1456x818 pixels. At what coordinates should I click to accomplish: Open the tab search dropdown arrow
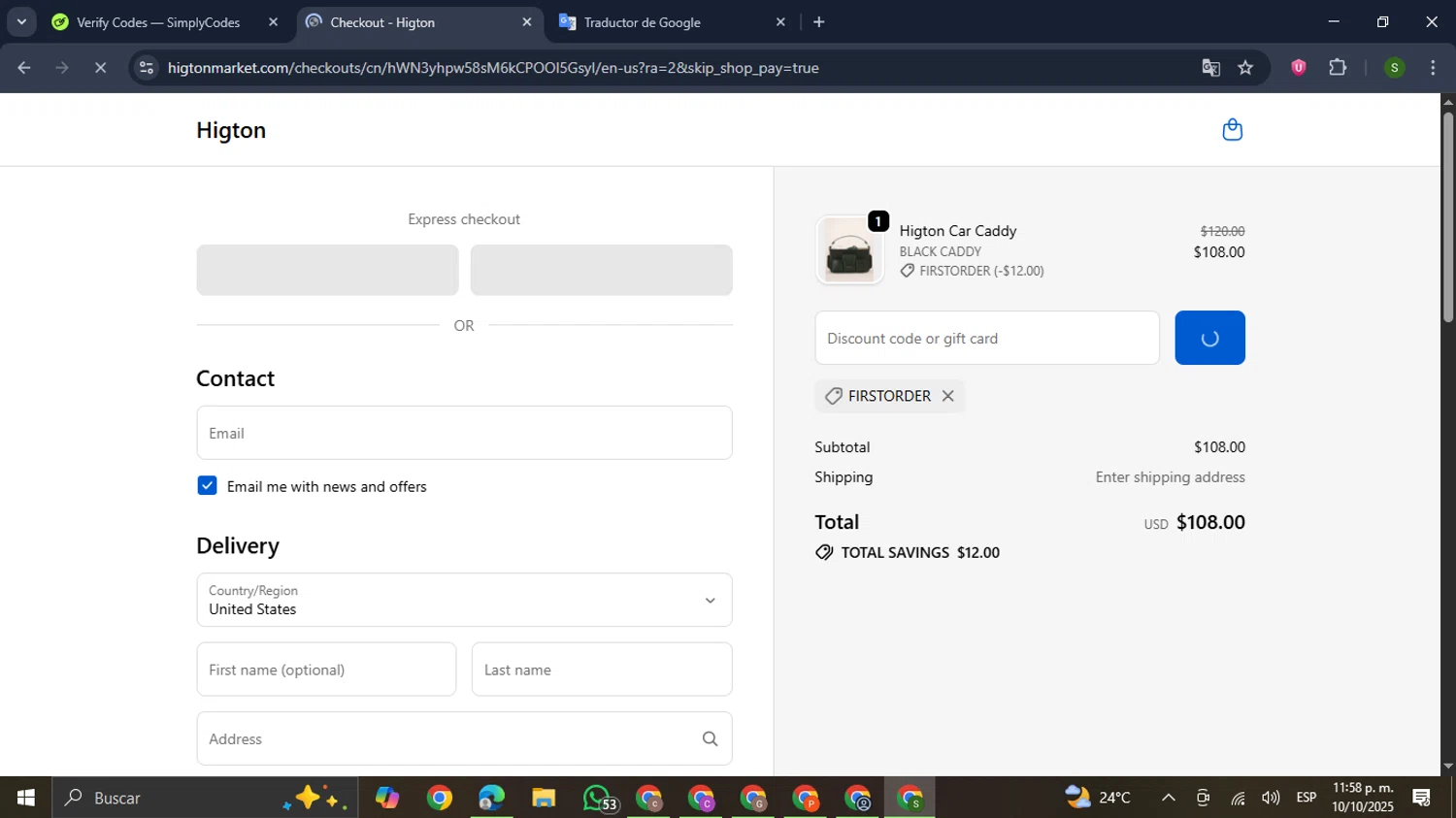pos(21,21)
